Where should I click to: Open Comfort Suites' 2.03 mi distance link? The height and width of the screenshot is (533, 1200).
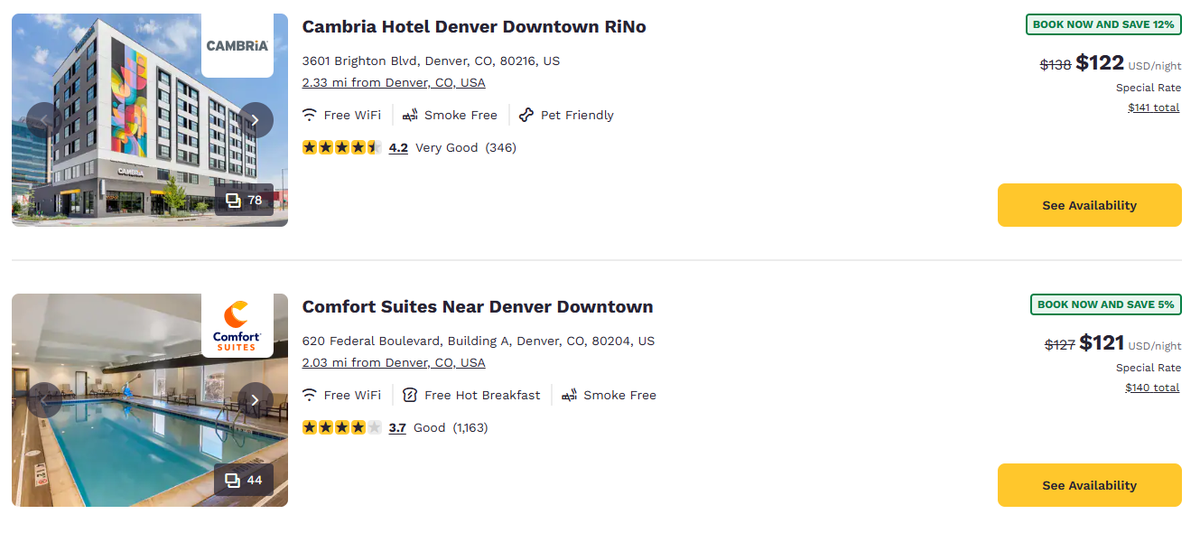(x=393, y=363)
